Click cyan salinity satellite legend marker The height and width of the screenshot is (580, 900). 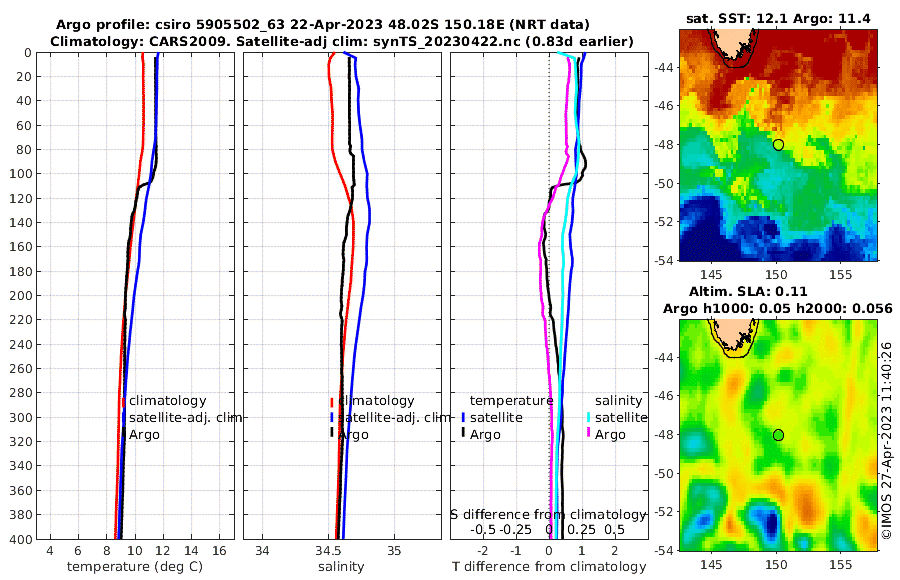(x=589, y=417)
